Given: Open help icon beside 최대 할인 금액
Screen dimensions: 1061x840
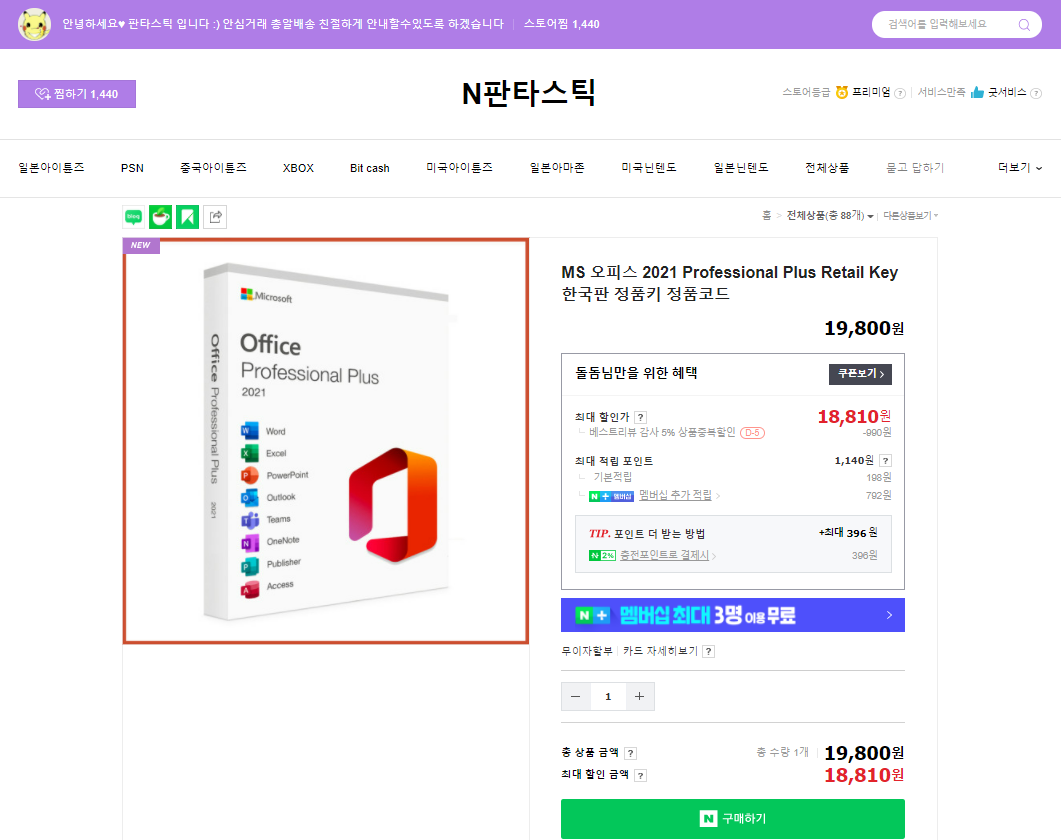Looking at the screenshot, I should (x=641, y=776).
